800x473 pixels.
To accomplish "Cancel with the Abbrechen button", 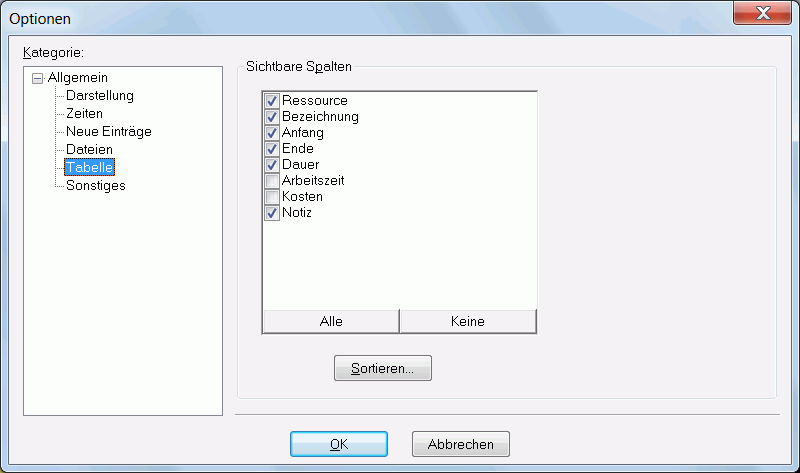I will point(460,444).
